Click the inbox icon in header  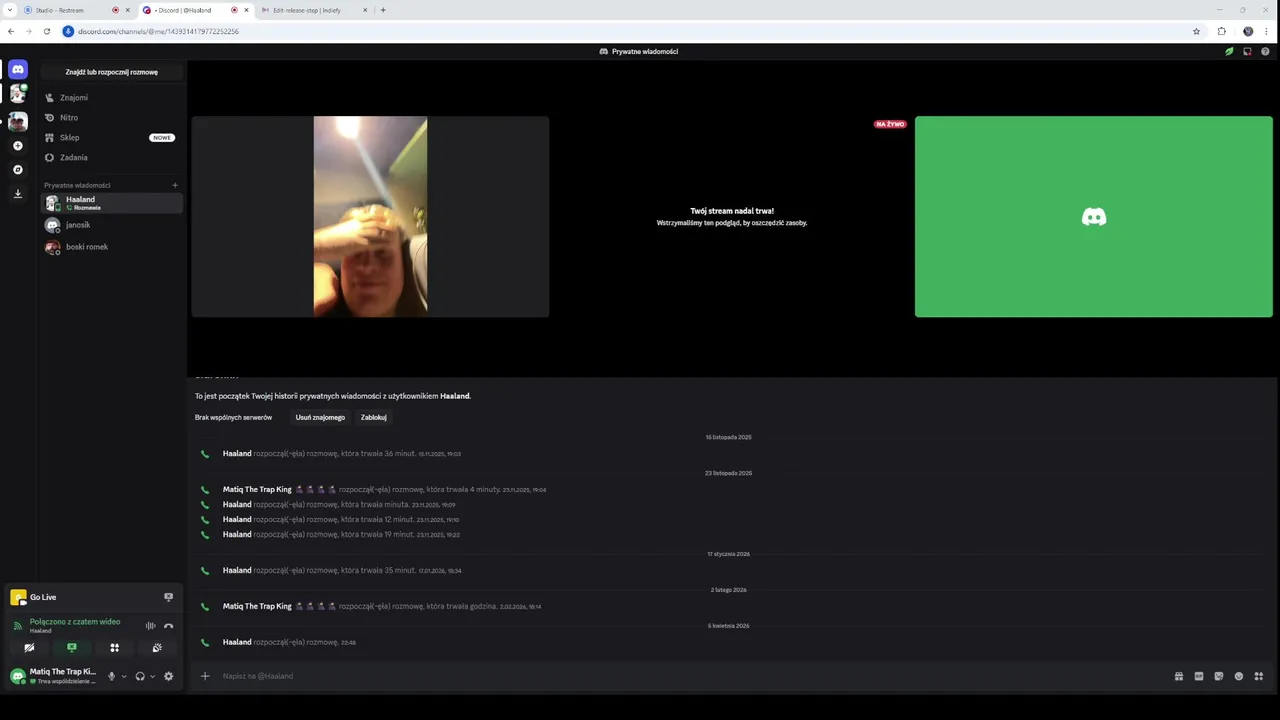(1247, 51)
